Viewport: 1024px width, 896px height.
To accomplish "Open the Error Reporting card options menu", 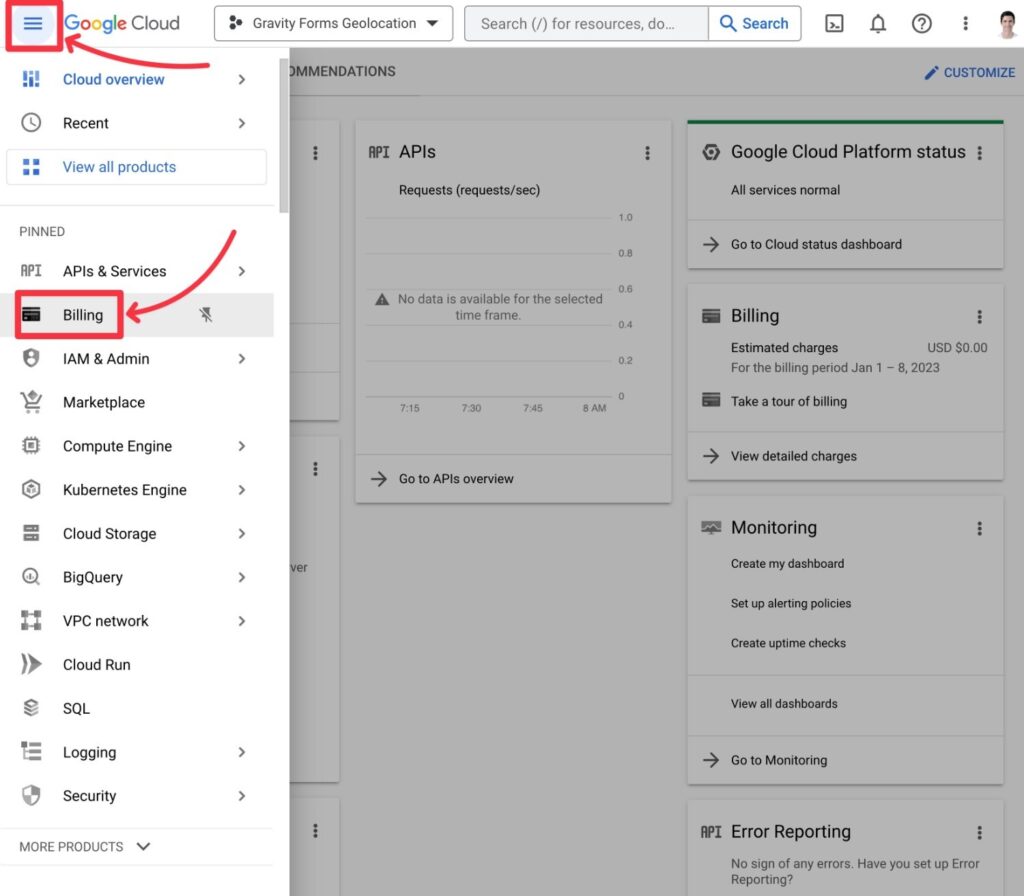I will click(x=979, y=831).
